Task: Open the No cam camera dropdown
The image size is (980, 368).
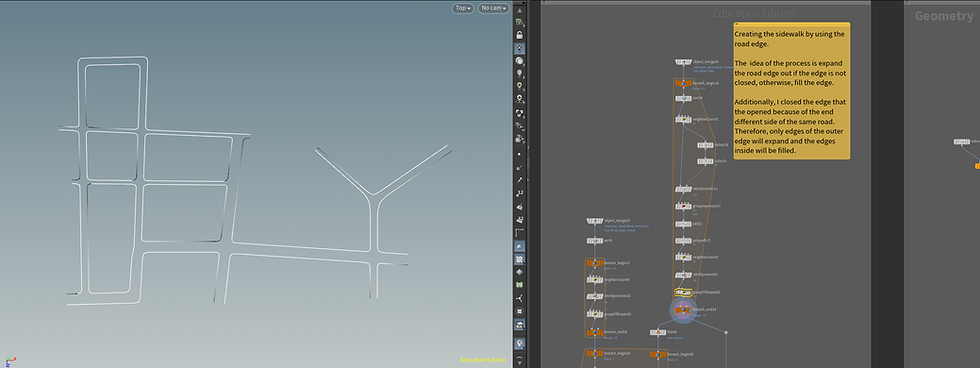Action: point(494,8)
